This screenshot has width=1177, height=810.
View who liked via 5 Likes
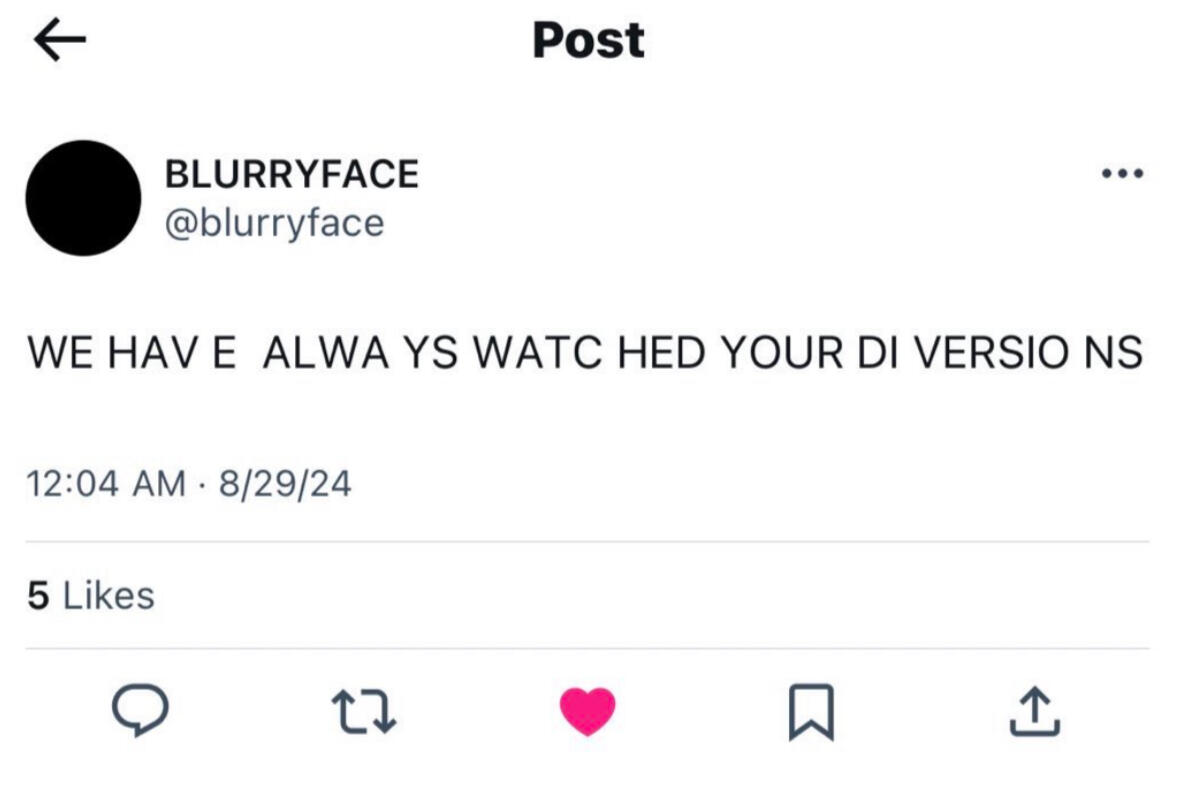click(91, 596)
